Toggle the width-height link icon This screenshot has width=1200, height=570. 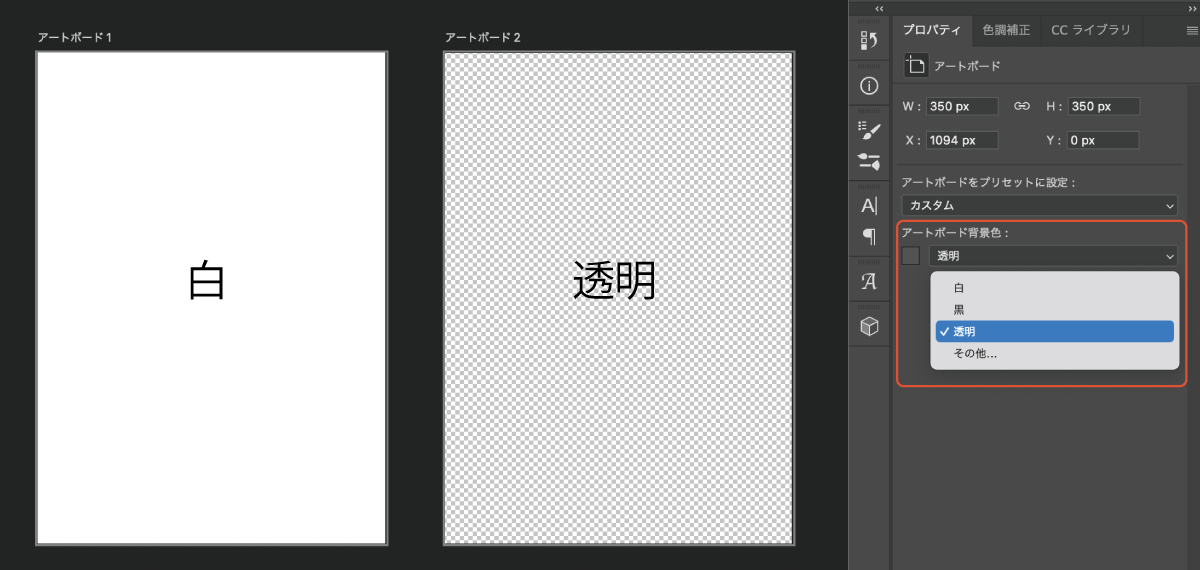pyautogui.click(x=1021, y=106)
